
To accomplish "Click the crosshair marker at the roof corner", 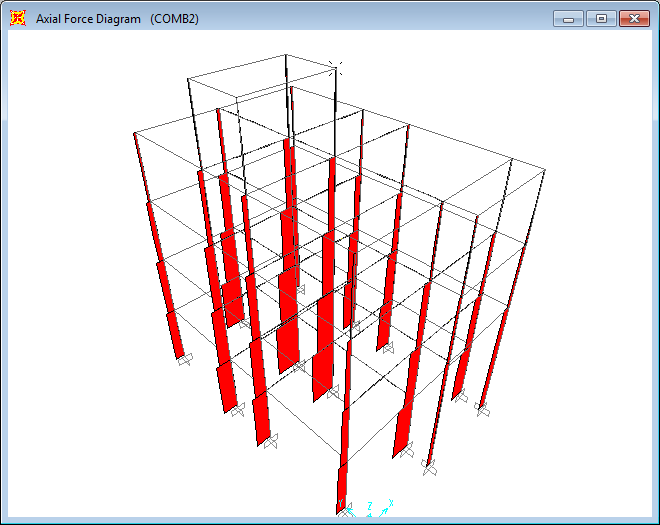I will click(x=335, y=67).
